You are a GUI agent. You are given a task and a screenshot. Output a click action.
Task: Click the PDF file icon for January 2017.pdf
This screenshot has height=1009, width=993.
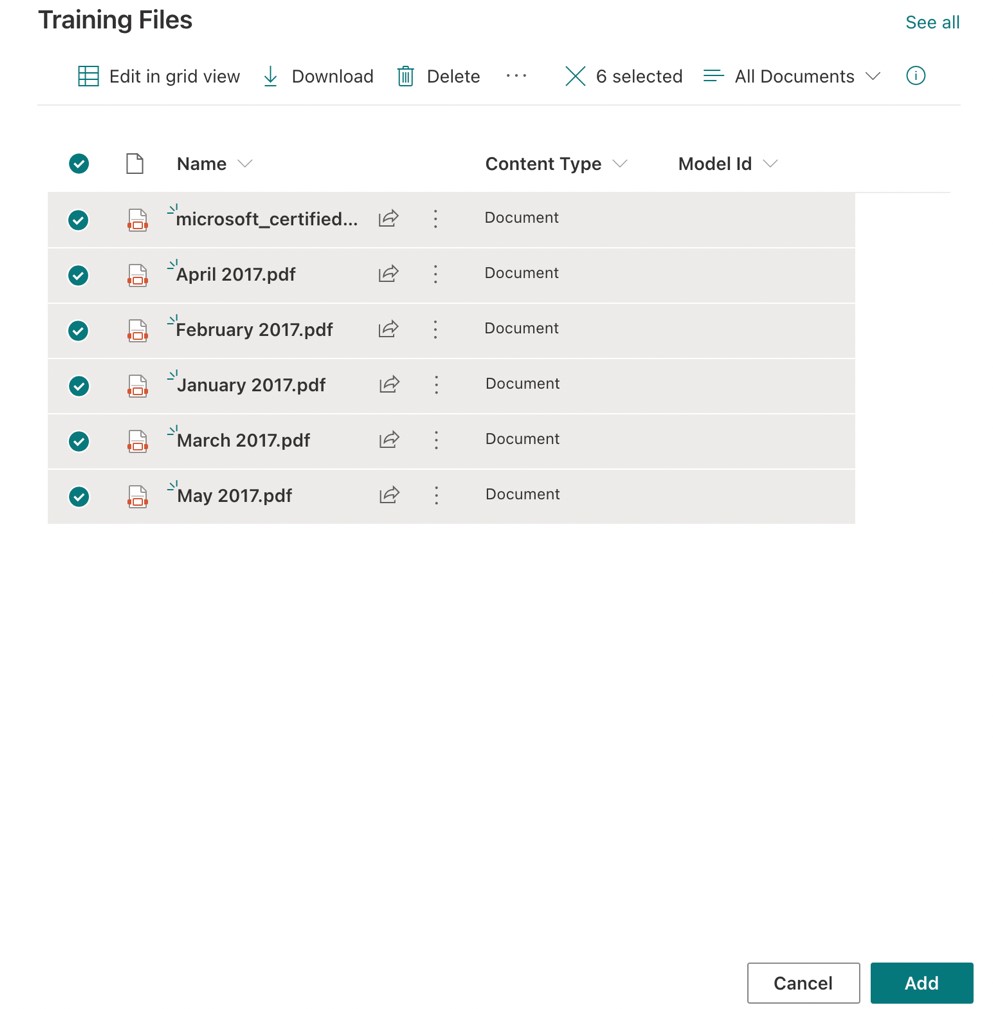[137, 385]
